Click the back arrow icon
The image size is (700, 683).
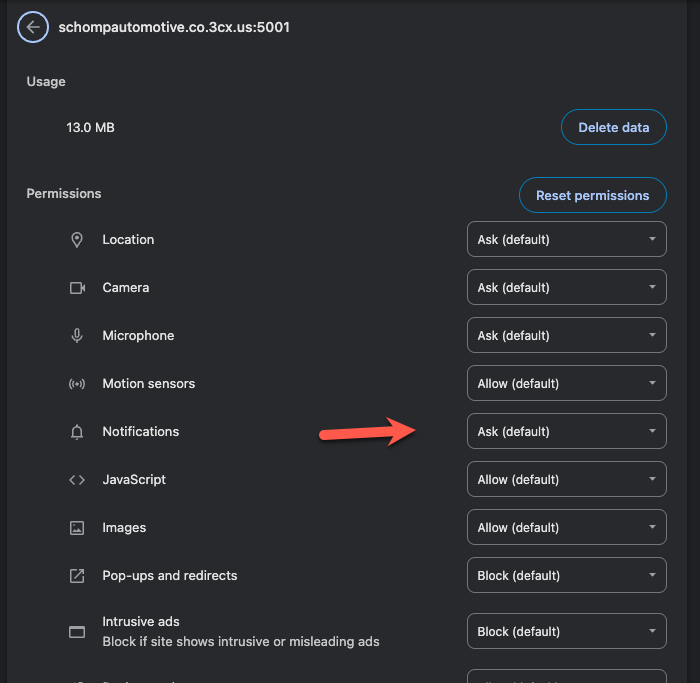(33, 28)
